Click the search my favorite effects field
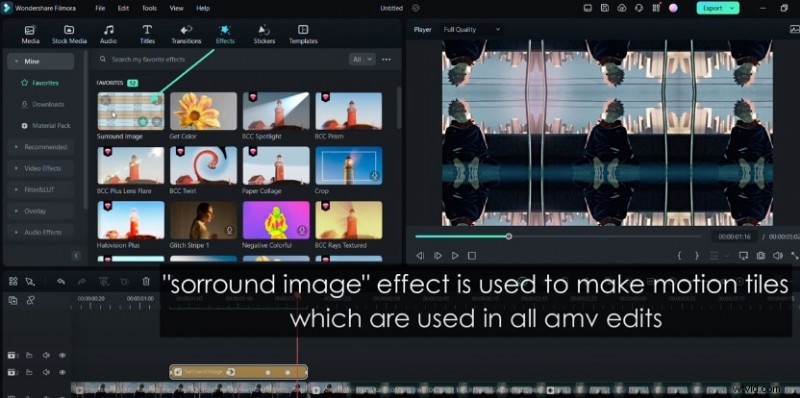The width and height of the screenshot is (800, 398). point(220,59)
